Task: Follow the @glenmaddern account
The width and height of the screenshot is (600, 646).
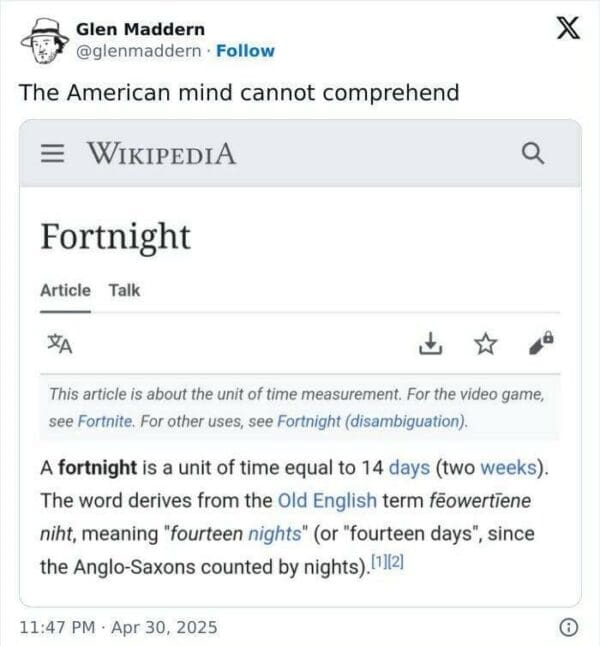Action: coord(245,50)
